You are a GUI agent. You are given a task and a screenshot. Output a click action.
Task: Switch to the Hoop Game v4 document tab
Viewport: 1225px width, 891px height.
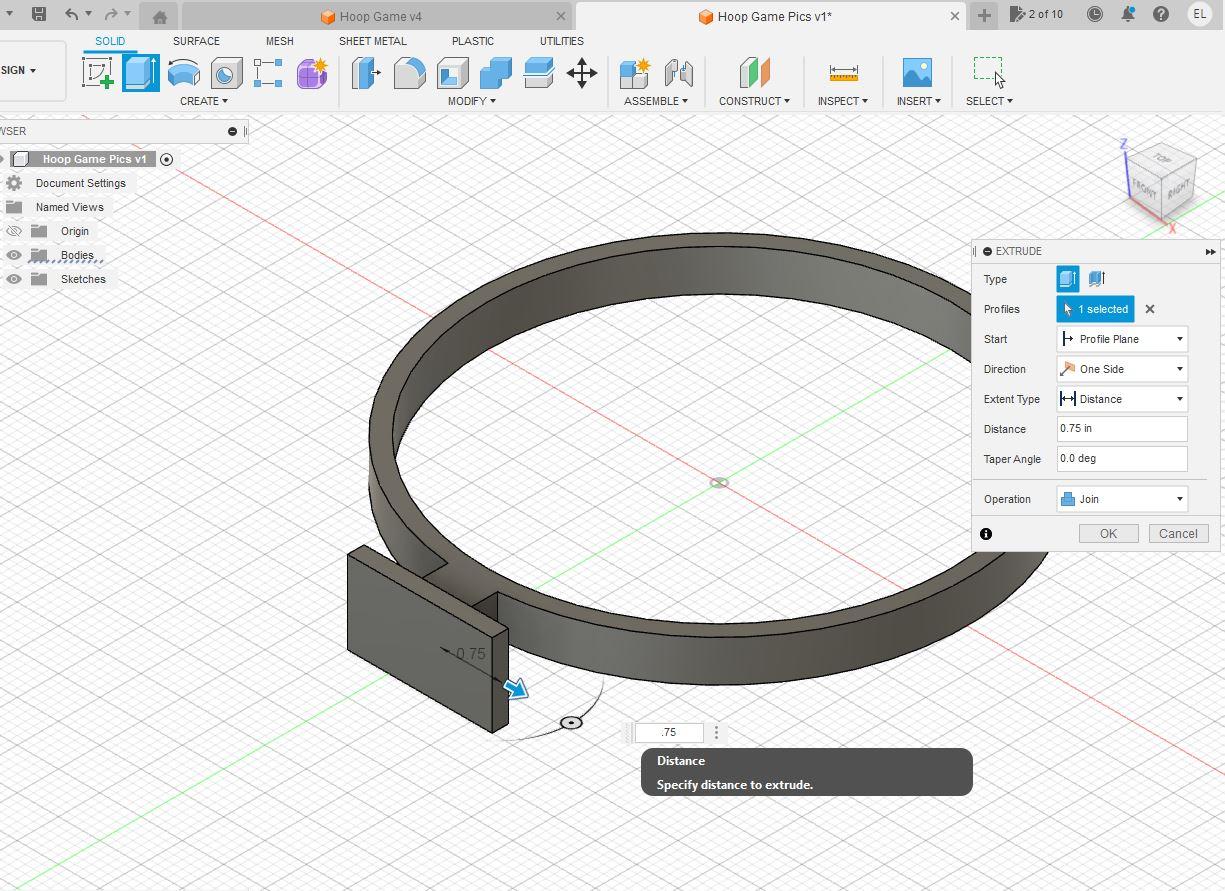pyautogui.click(x=377, y=16)
